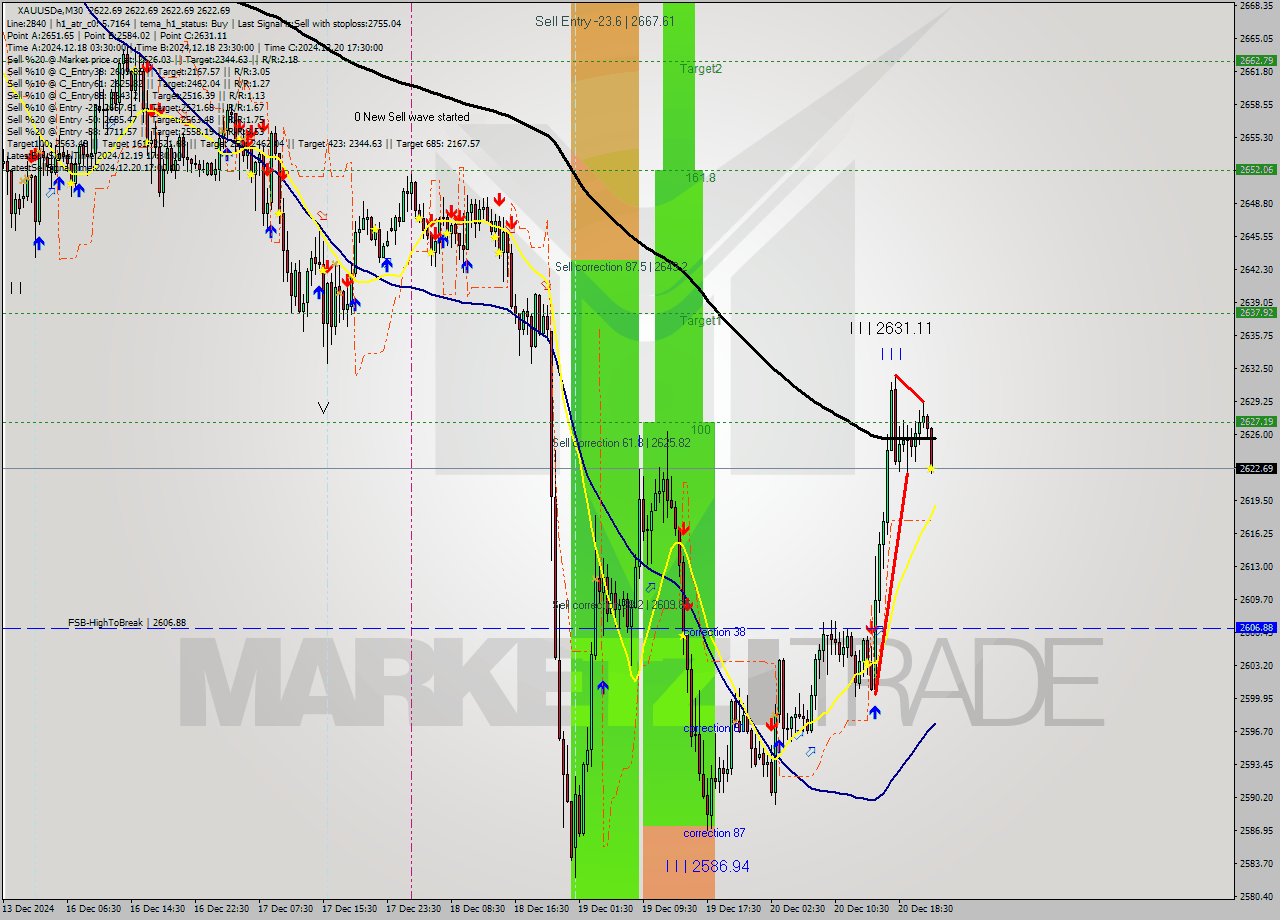
Task: Click the green 2637.92 price tag
Action: [1256, 312]
